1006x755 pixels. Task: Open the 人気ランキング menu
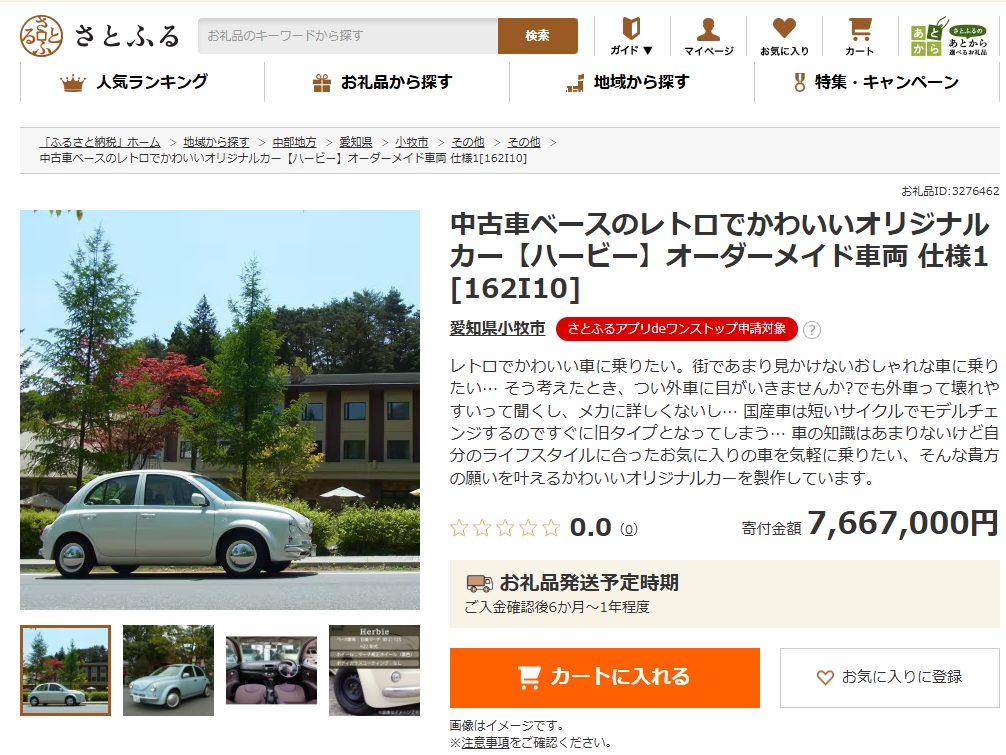pos(142,83)
